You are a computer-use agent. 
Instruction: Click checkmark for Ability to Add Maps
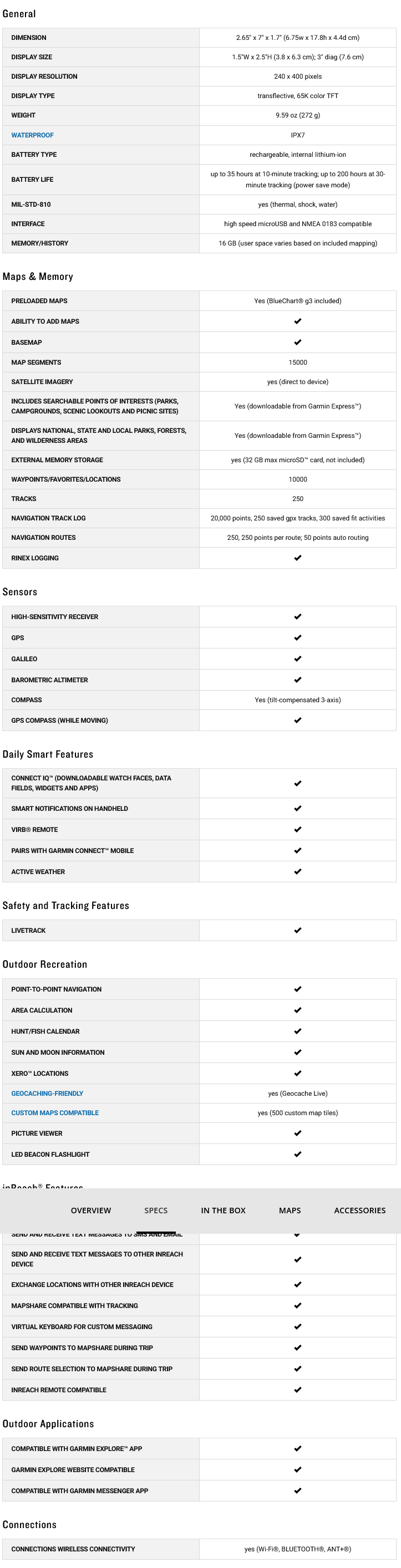point(297,321)
